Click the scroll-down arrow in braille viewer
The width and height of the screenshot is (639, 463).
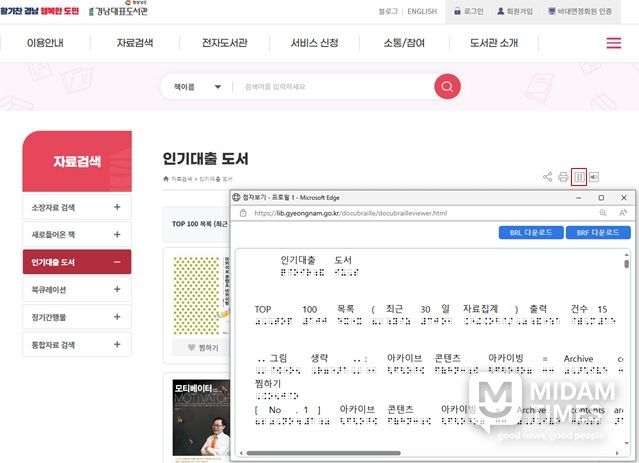pos(626,443)
